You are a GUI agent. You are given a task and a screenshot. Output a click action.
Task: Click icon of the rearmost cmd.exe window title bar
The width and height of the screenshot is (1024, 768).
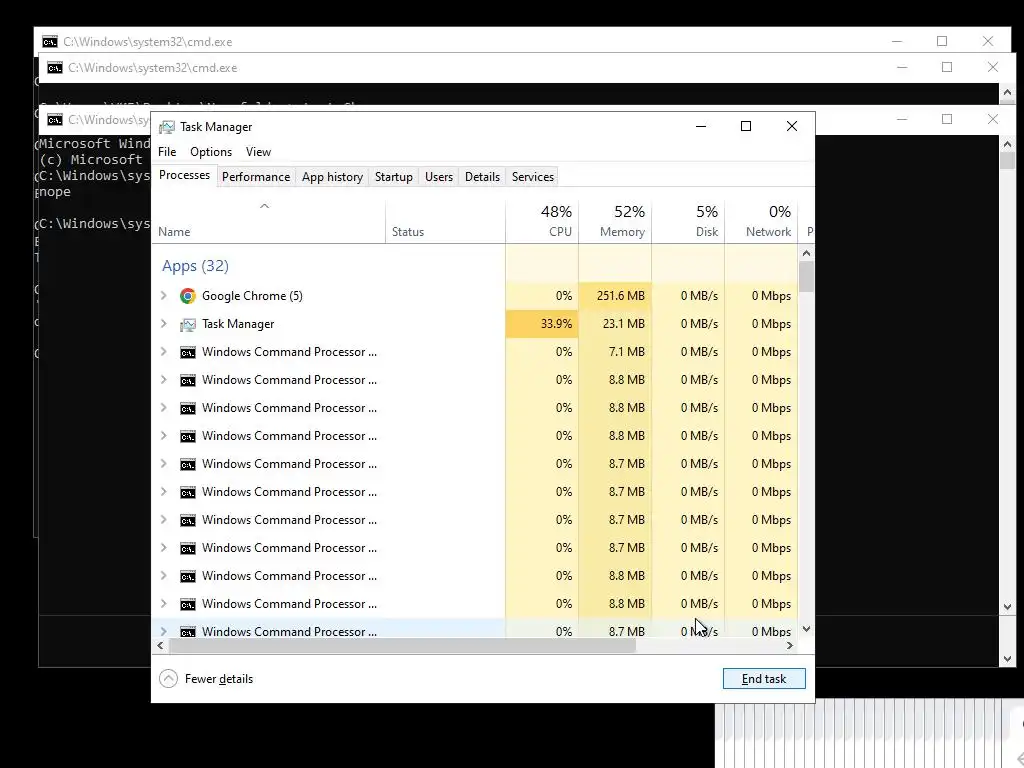point(50,42)
